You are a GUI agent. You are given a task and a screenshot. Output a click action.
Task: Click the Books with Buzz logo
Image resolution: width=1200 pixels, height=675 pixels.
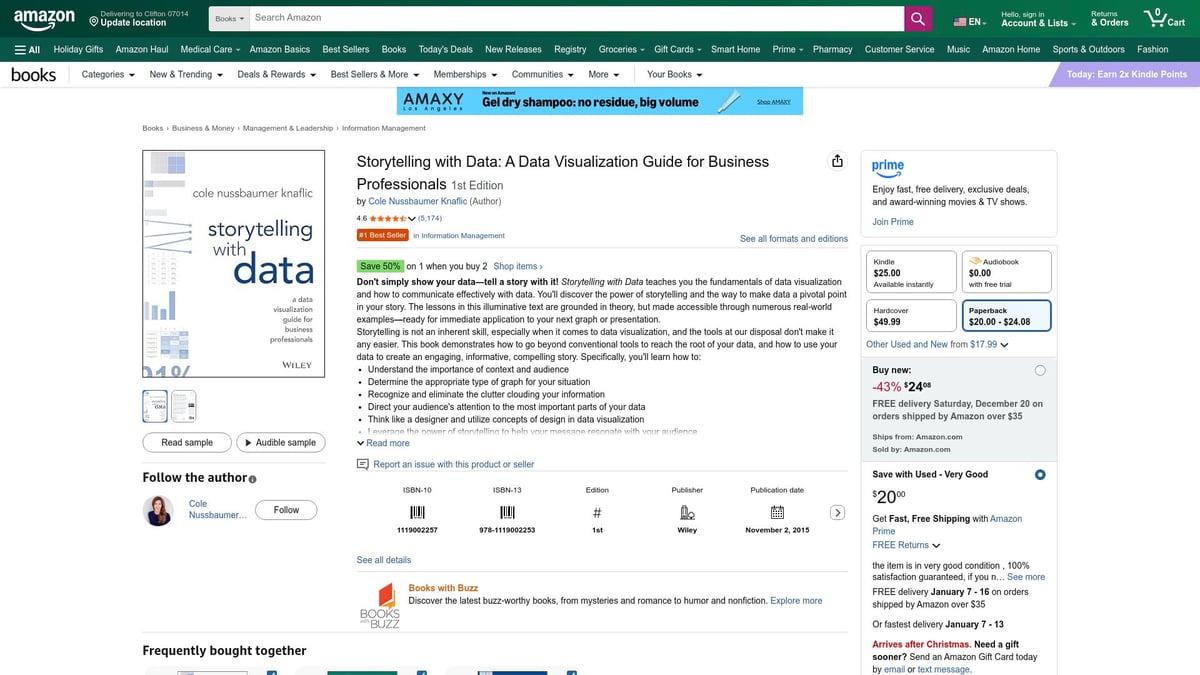click(x=379, y=605)
